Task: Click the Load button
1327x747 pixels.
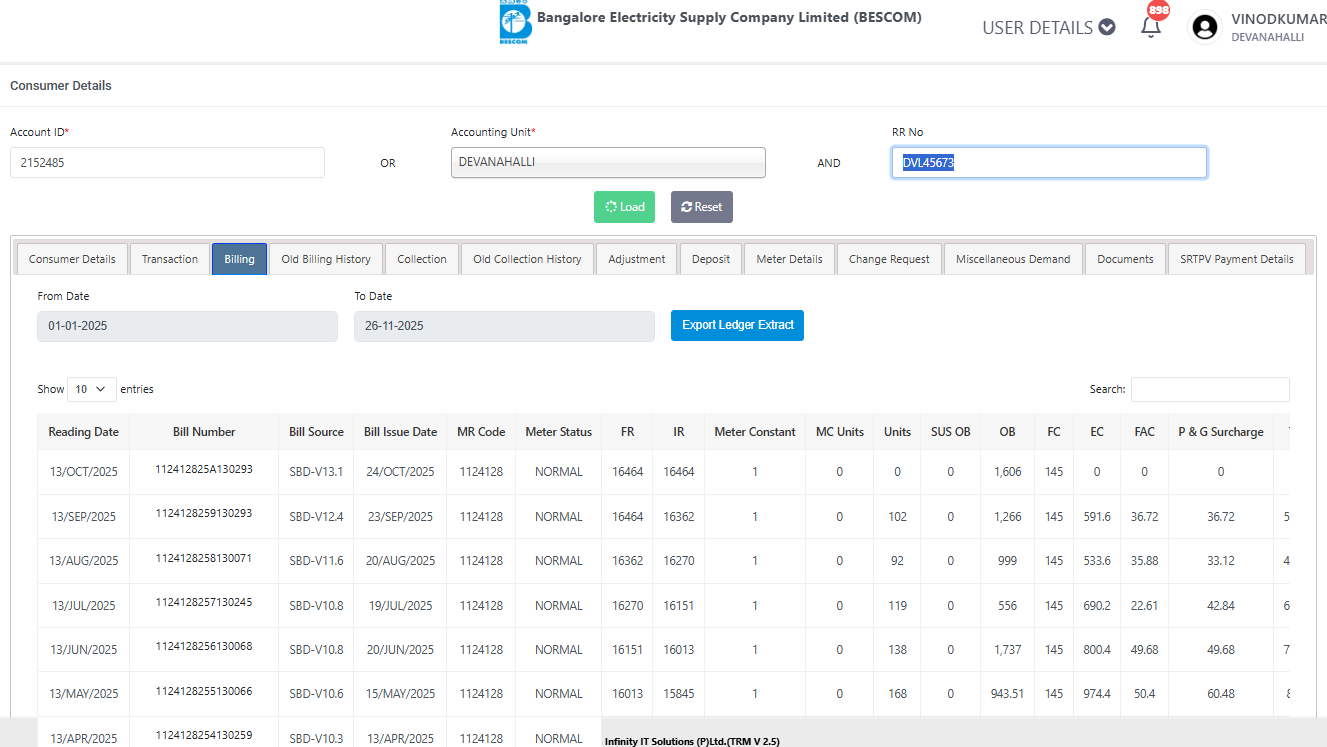Action: (x=624, y=207)
